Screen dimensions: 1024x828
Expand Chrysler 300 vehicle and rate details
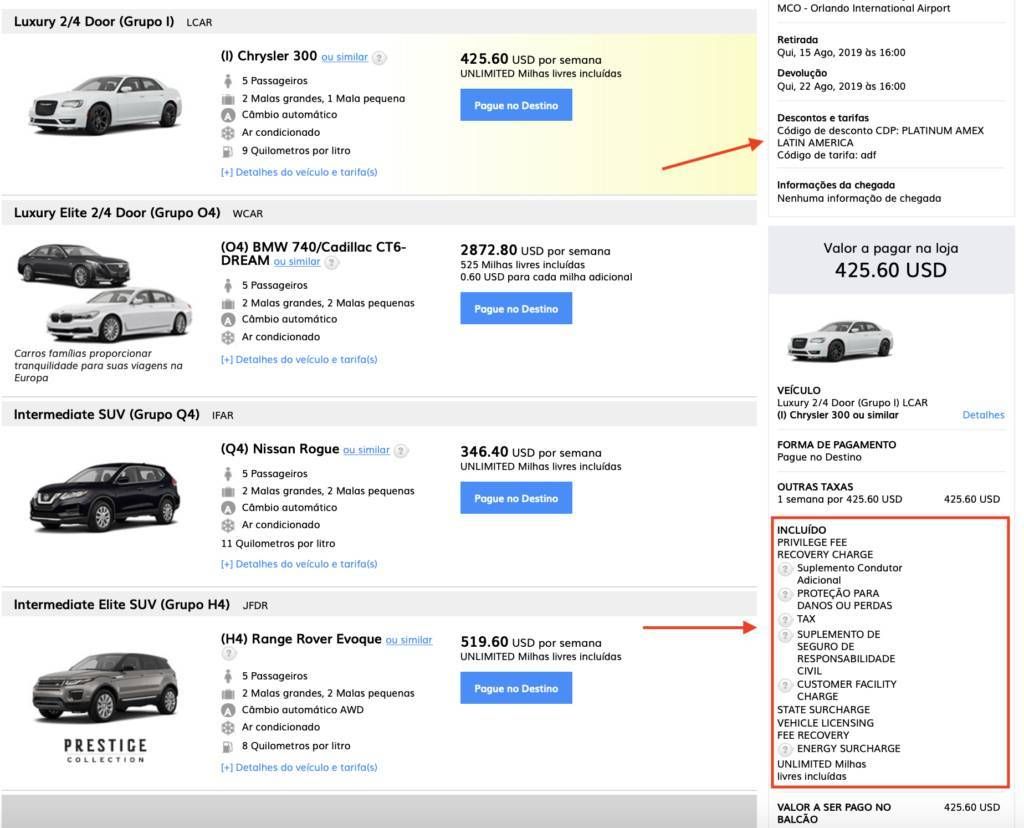pyautogui.click(x=299, y=172)
